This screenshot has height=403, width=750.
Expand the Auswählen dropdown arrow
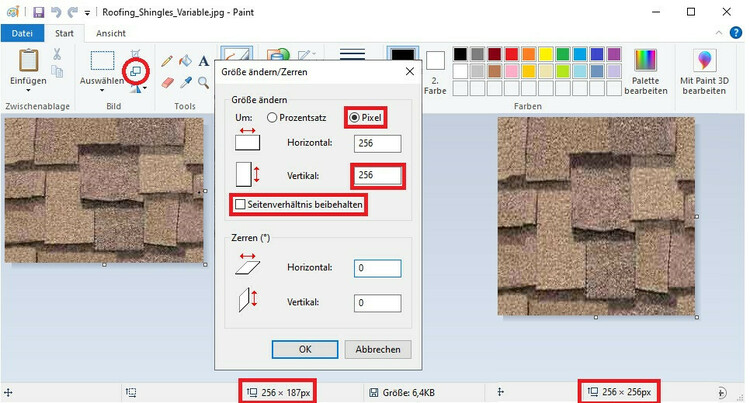[x=102, y=91]
